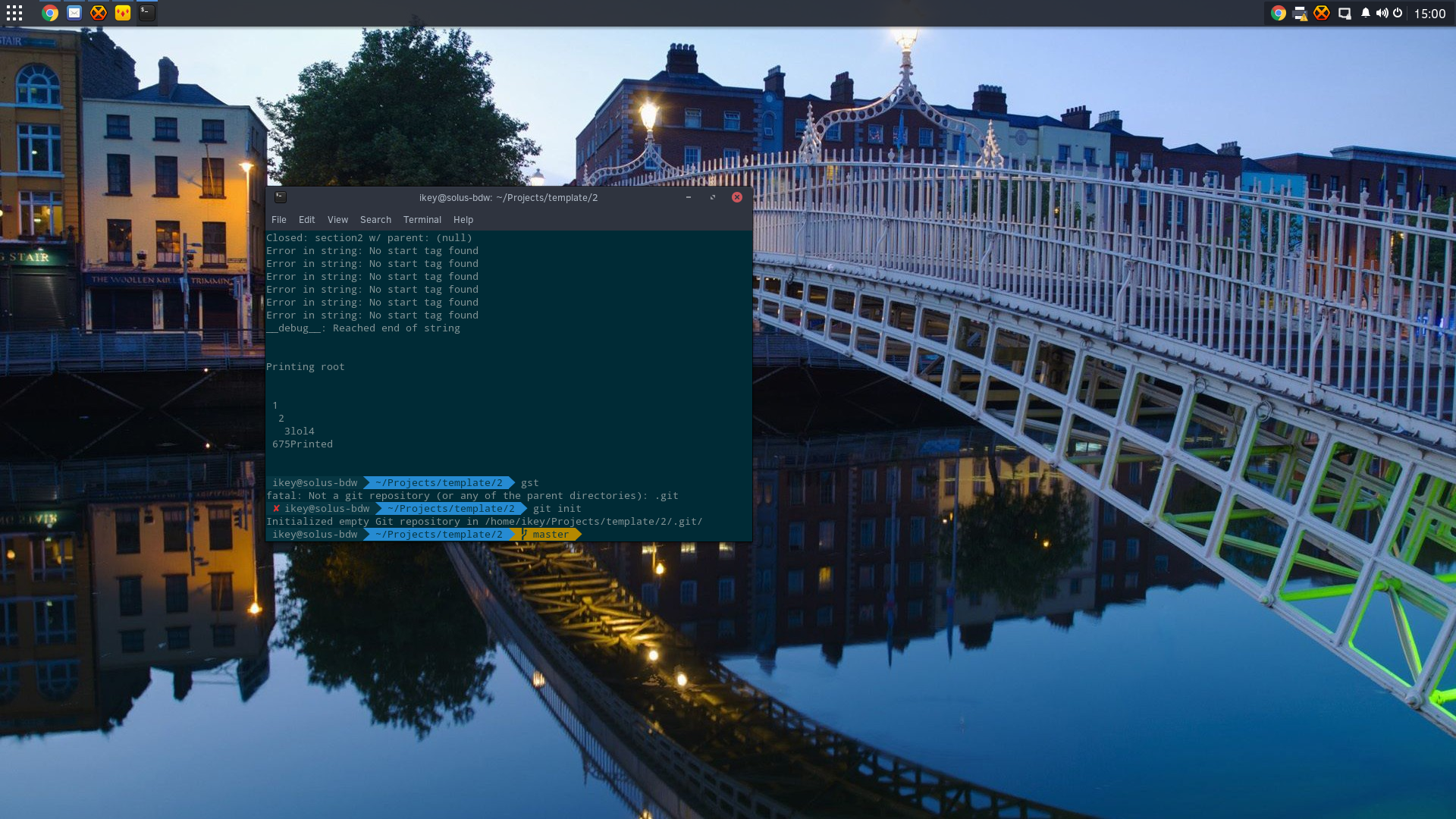The height and width of the screenshot is (819, 1456).
Task: Open the wired network tray indicator
Action: coord(1345,13)
